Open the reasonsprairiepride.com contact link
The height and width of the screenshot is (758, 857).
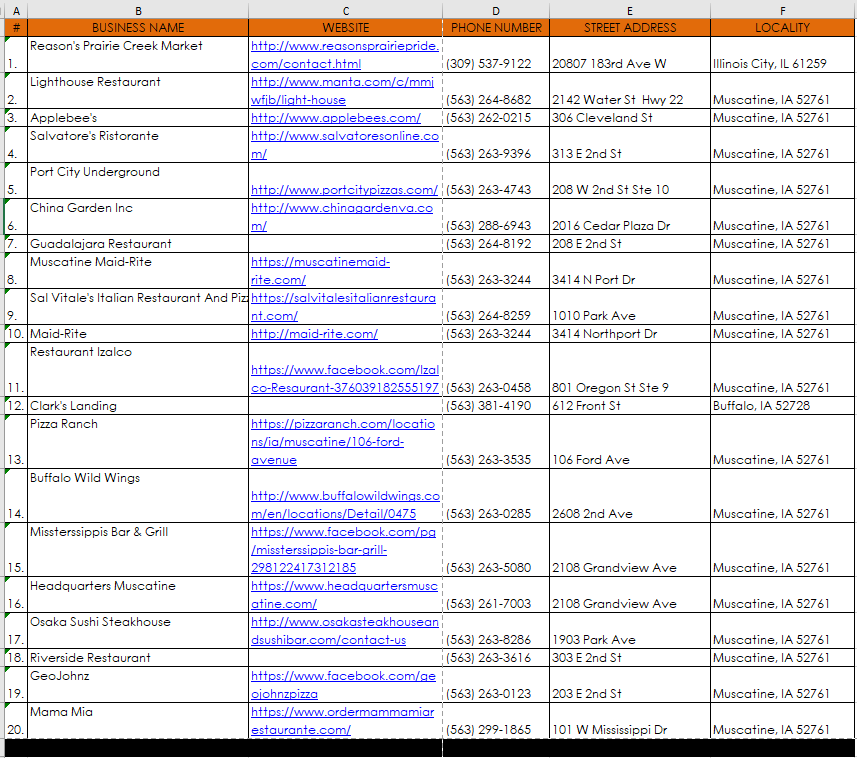click(344, 55)
